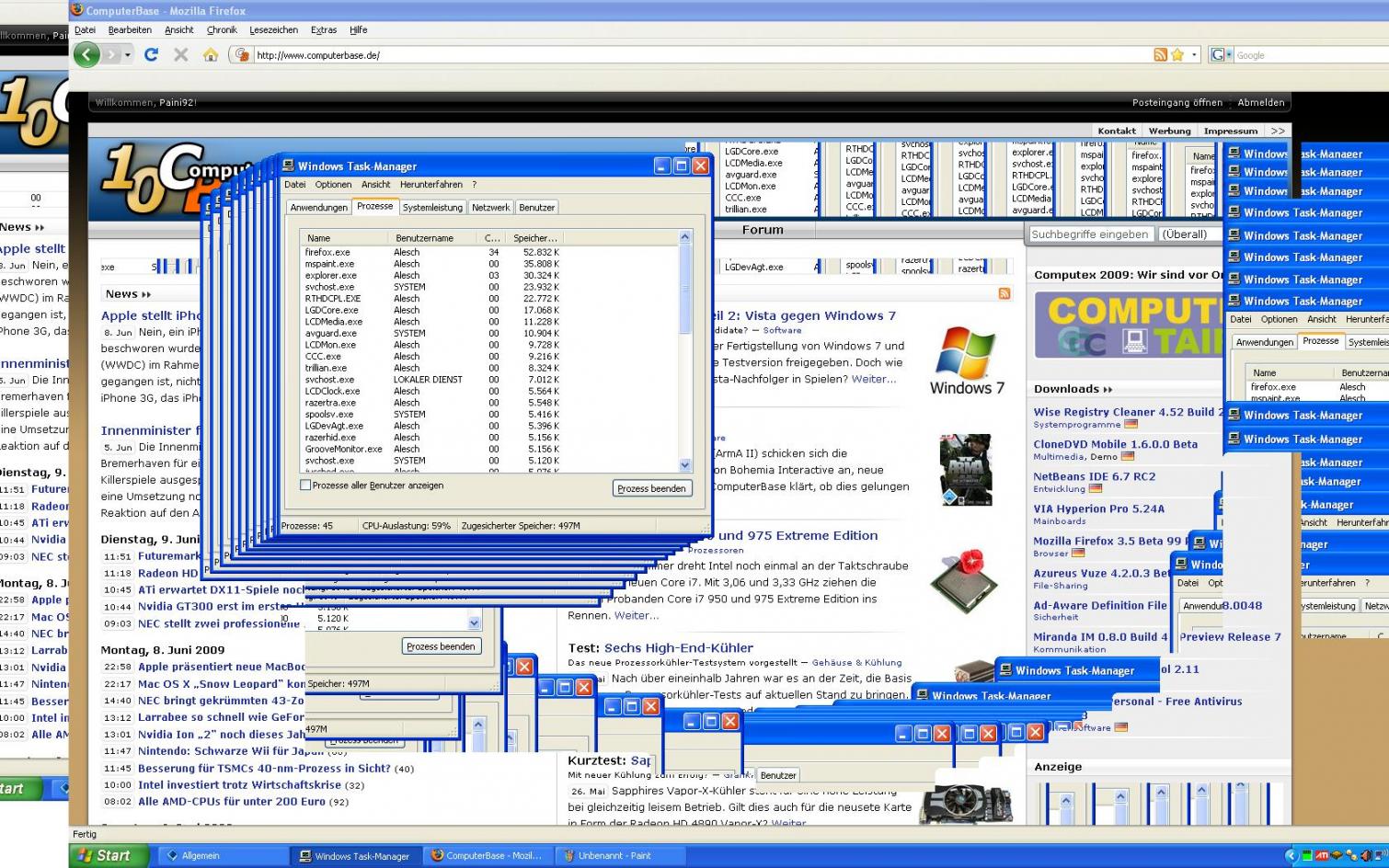Click the ArmA II game box thumbnail
The width and height of the screenshot is (1389, 868).
pos(966,470)
